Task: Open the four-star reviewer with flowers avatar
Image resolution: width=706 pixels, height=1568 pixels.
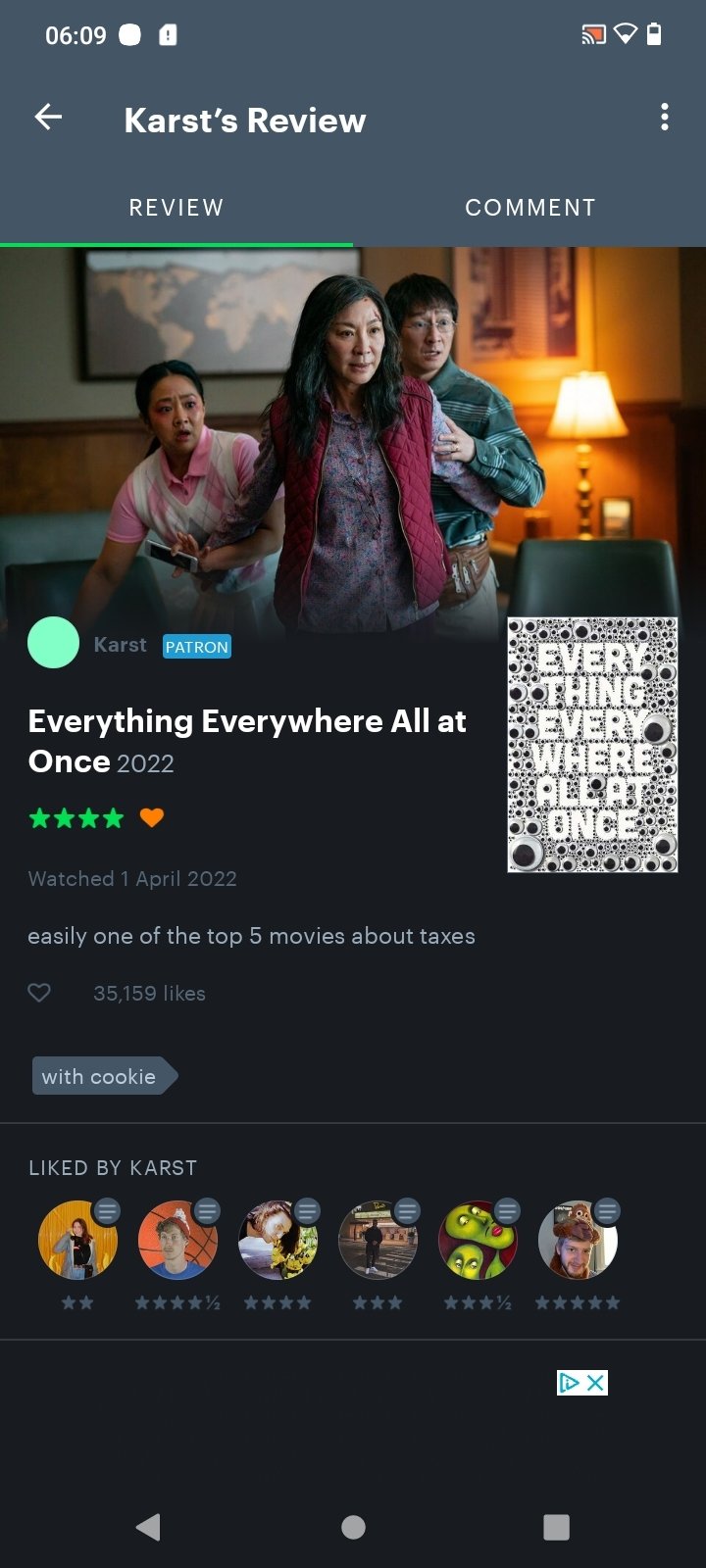Action: [x=277, y=1240]
